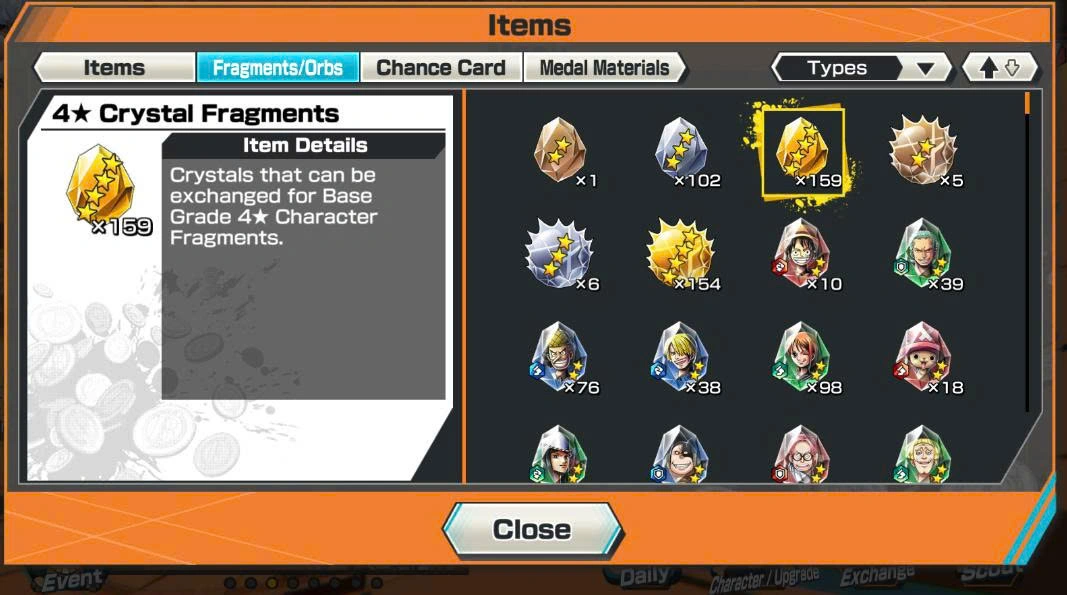Switch to the Chance Card tab

pyautogui.click(x=441, y=68)
